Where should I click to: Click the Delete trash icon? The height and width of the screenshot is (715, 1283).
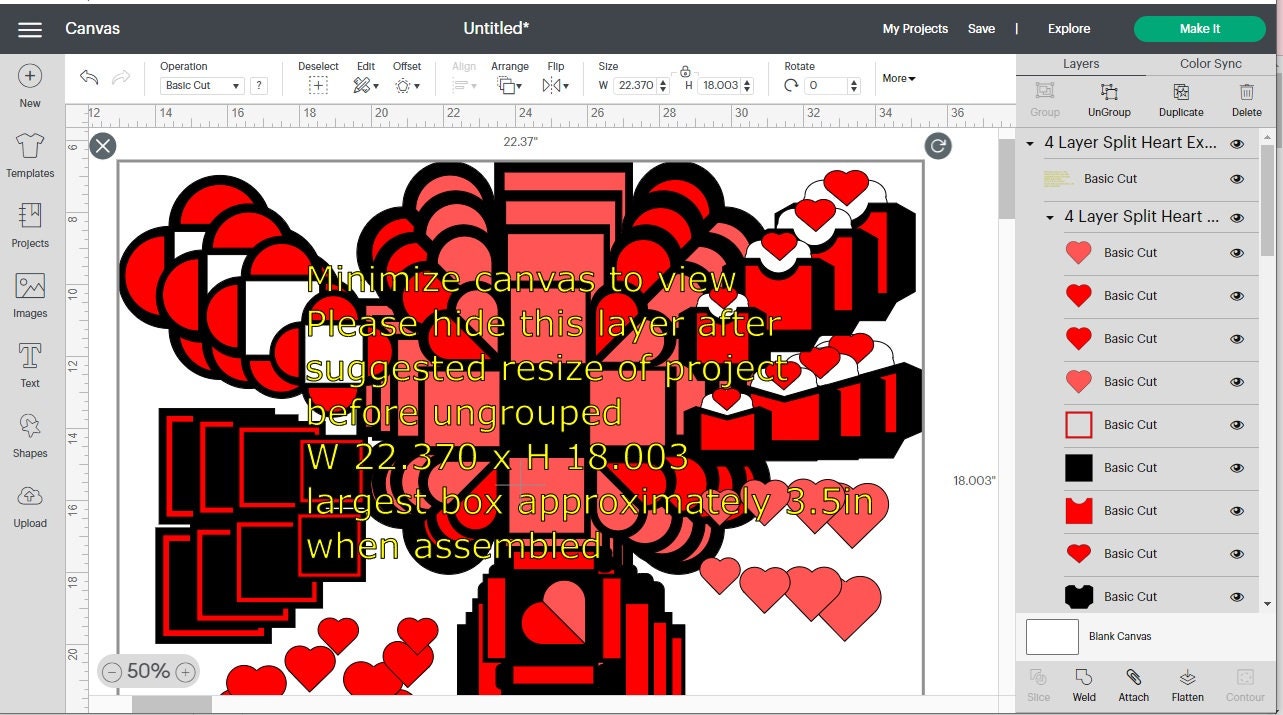click(1246, 99)
